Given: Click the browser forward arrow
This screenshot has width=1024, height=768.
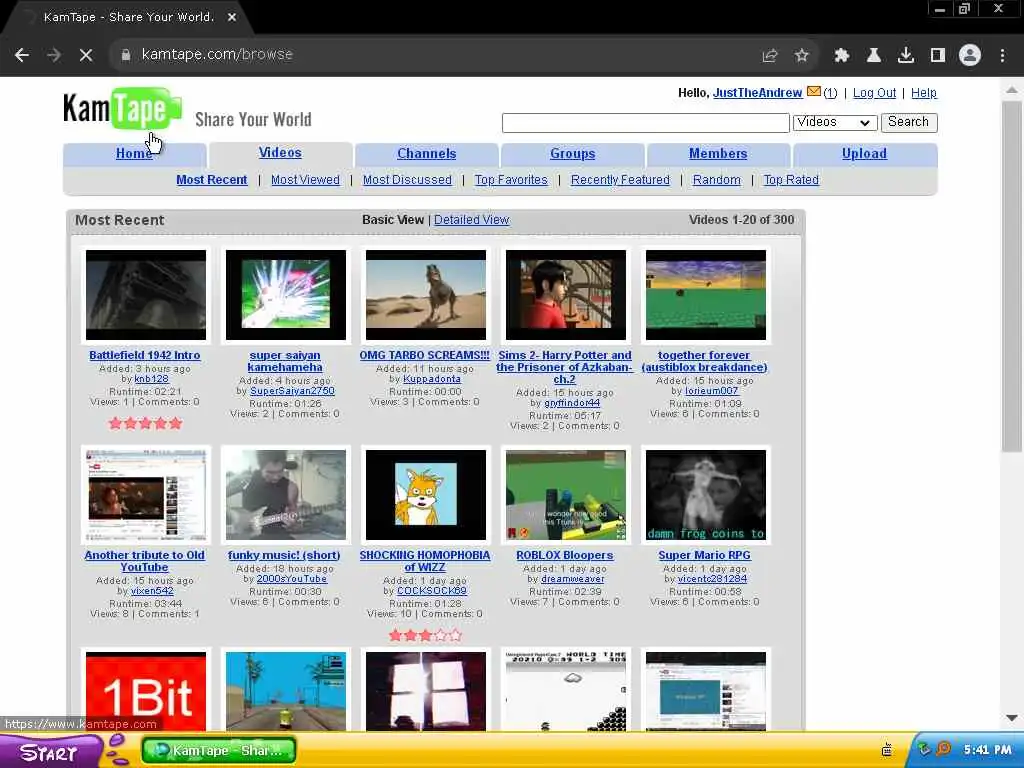Looking at the screenshot, I should click(54, 55).
